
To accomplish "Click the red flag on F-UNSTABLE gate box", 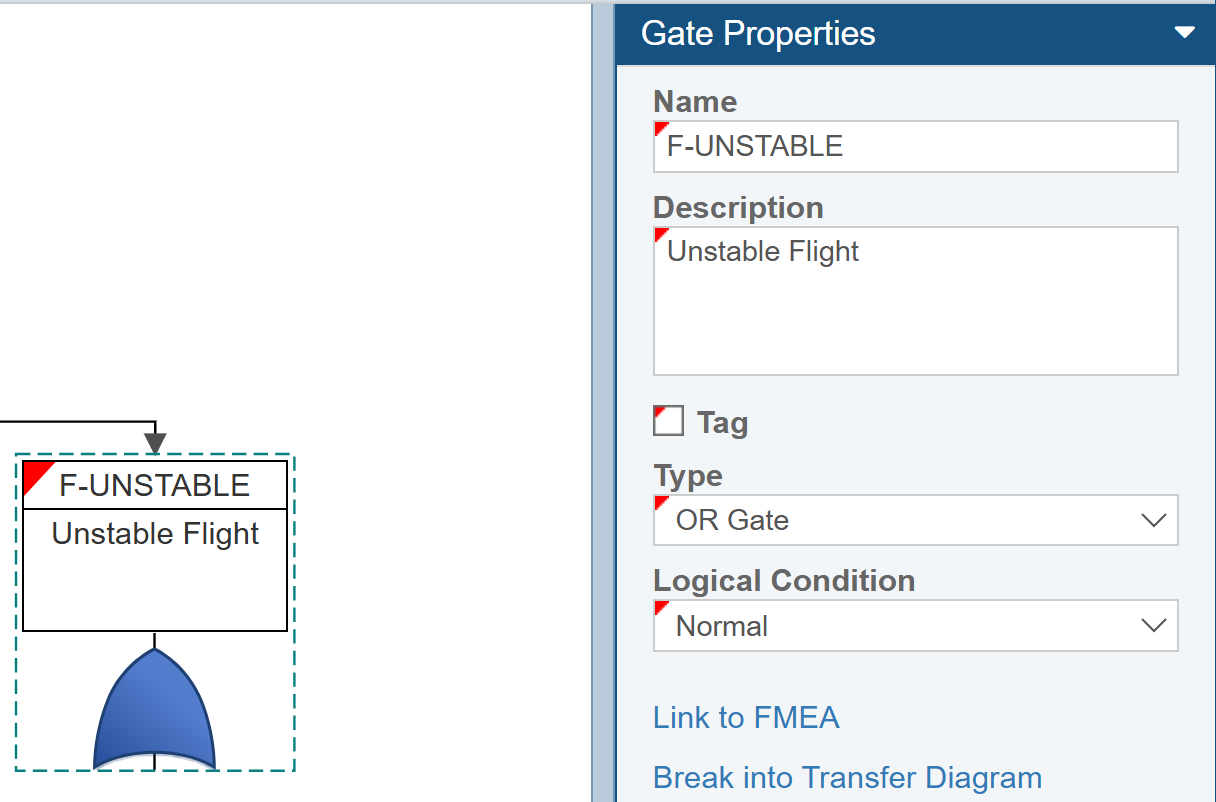I will click(x=36, y=475).
